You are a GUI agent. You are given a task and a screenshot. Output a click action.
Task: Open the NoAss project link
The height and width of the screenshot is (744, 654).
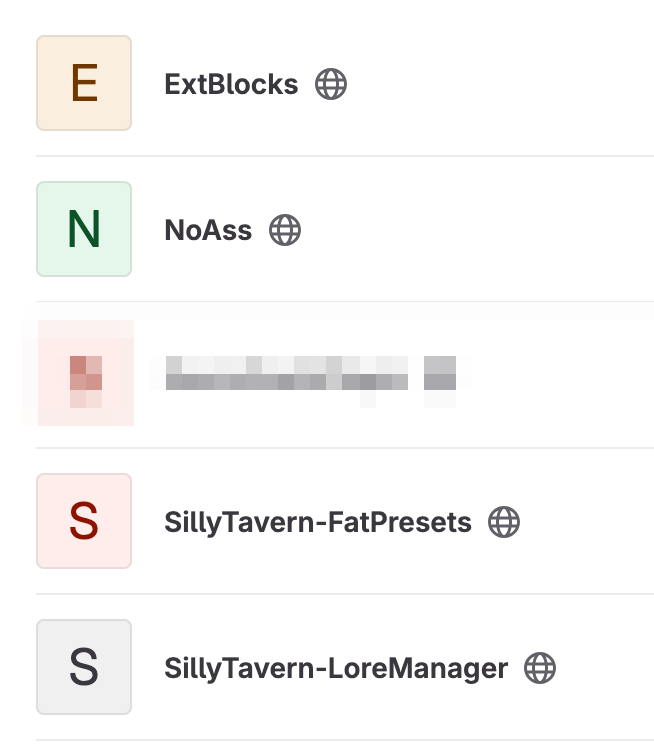tap(208, 230)
